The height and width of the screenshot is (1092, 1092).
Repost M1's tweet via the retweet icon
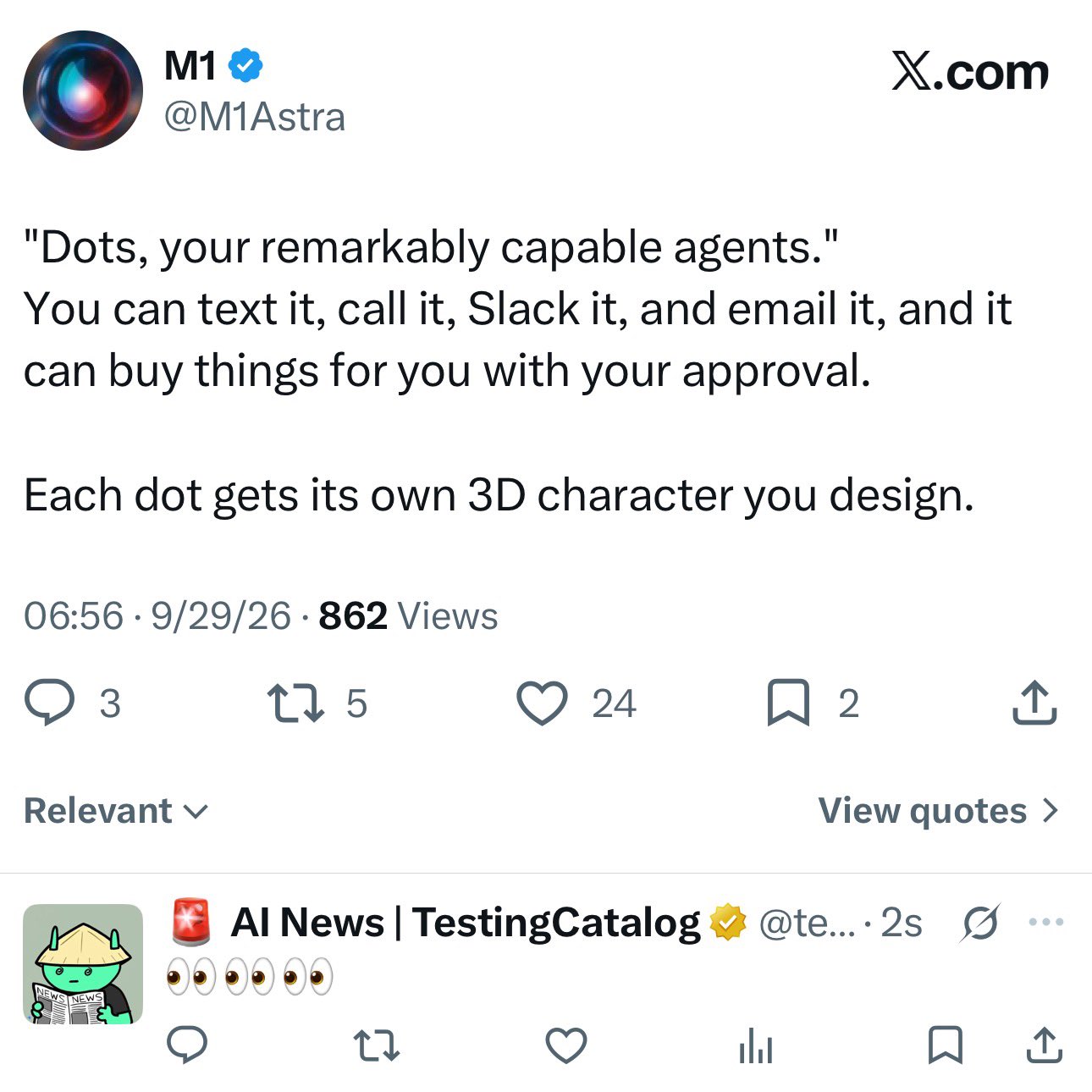(x=295, y=703)
